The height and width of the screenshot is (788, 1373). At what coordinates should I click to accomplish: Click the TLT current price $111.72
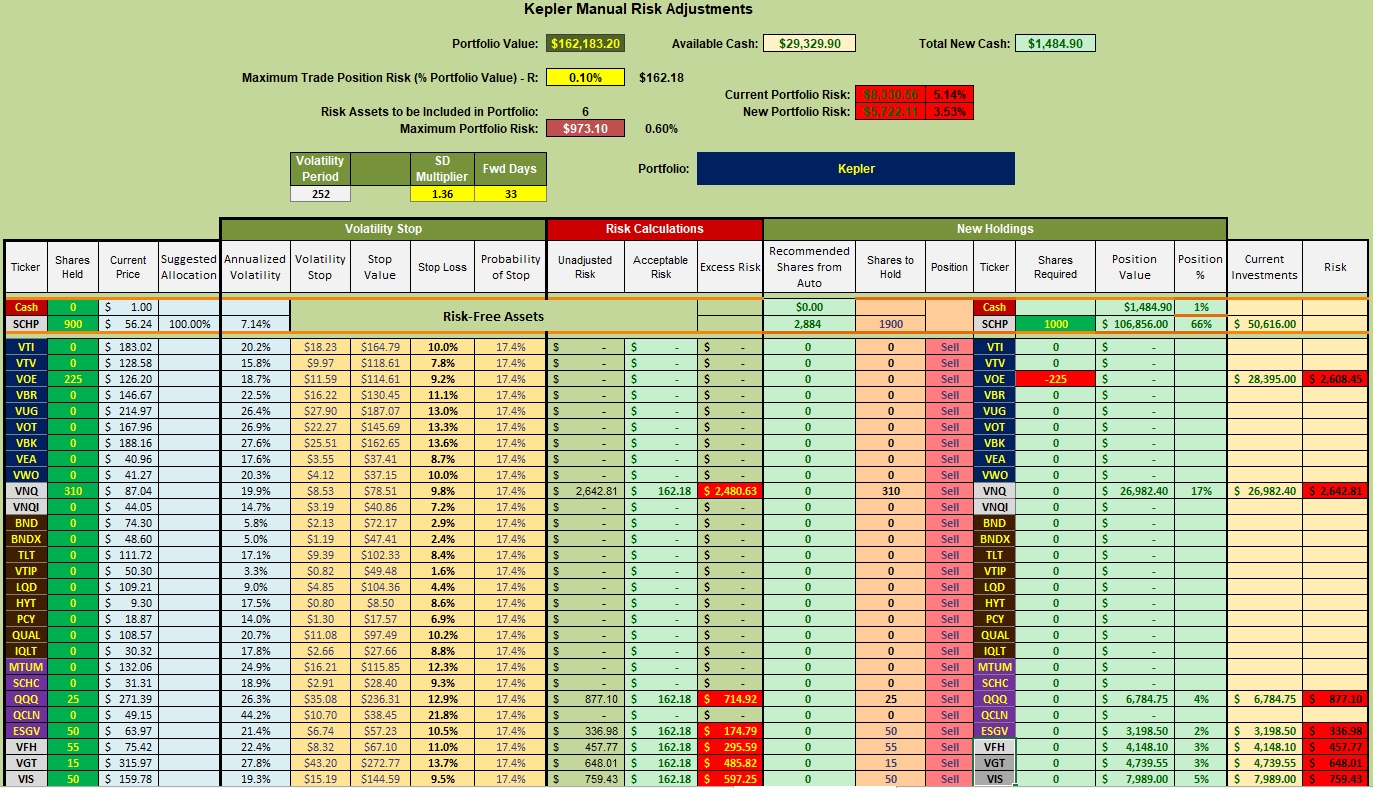click(x=128, y=555)
